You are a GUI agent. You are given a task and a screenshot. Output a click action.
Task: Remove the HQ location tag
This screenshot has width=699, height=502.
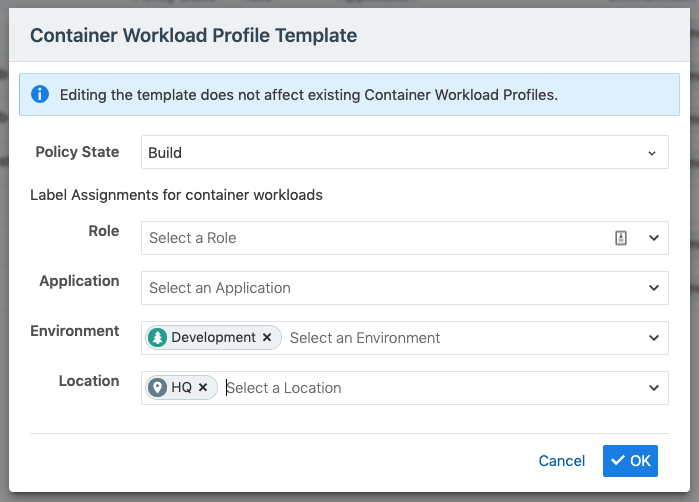tap(203, 388)
